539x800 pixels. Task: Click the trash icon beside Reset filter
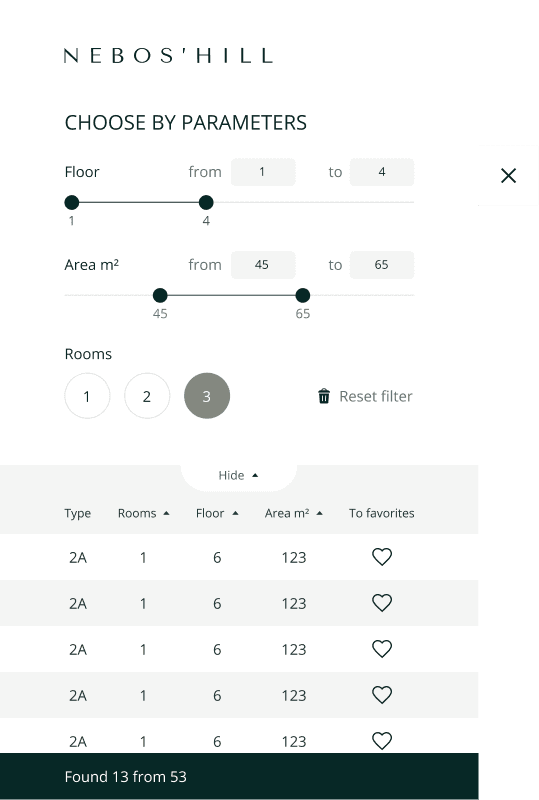(x=324, y=396)
